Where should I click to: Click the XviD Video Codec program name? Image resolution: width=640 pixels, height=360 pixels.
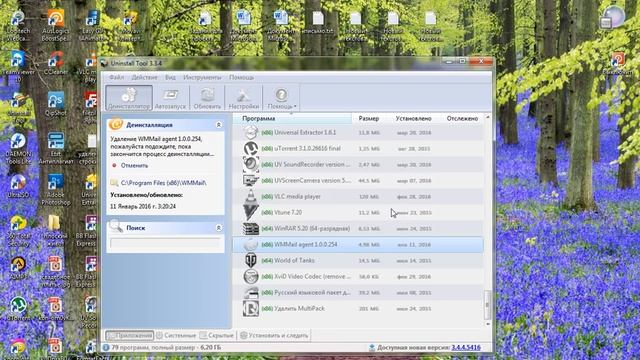312,276
